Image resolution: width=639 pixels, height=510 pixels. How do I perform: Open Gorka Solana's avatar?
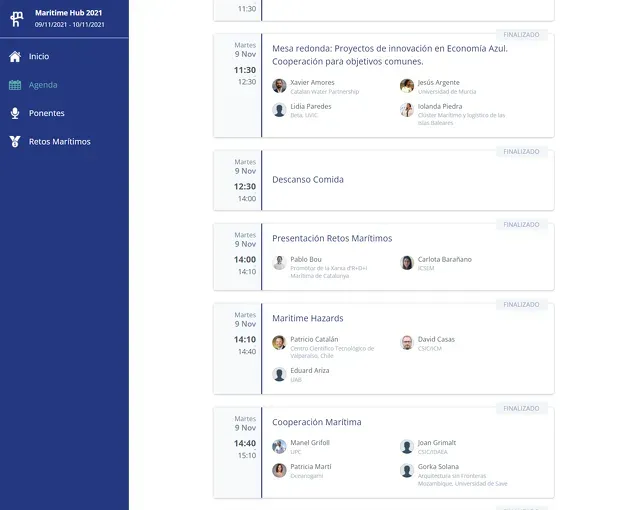407,470
